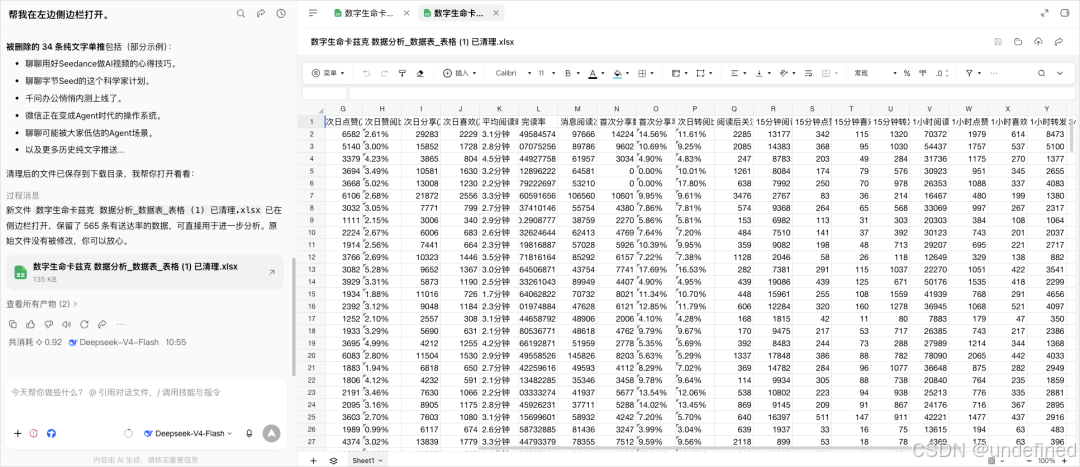Screen dimensions: 1080x467
Task: Expand 查看所有产物 (2) link
Action: point(42,304)
